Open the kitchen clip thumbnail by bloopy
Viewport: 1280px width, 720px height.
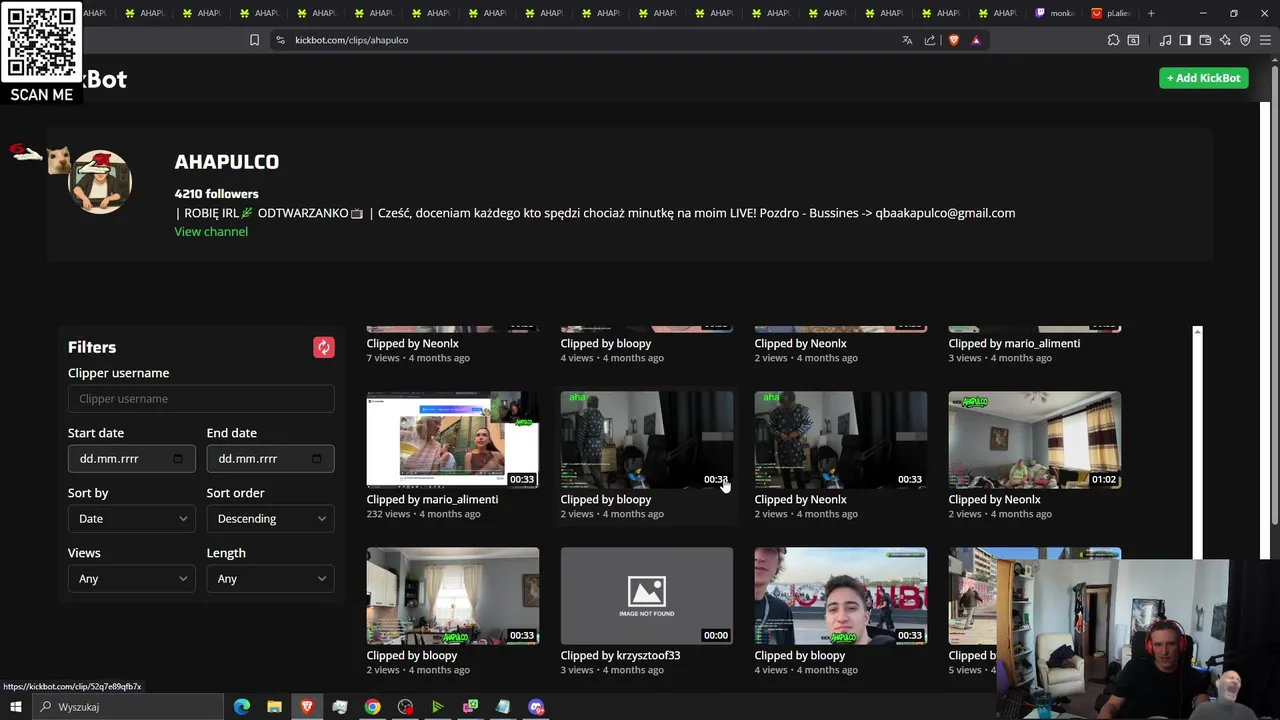[452, 595]
